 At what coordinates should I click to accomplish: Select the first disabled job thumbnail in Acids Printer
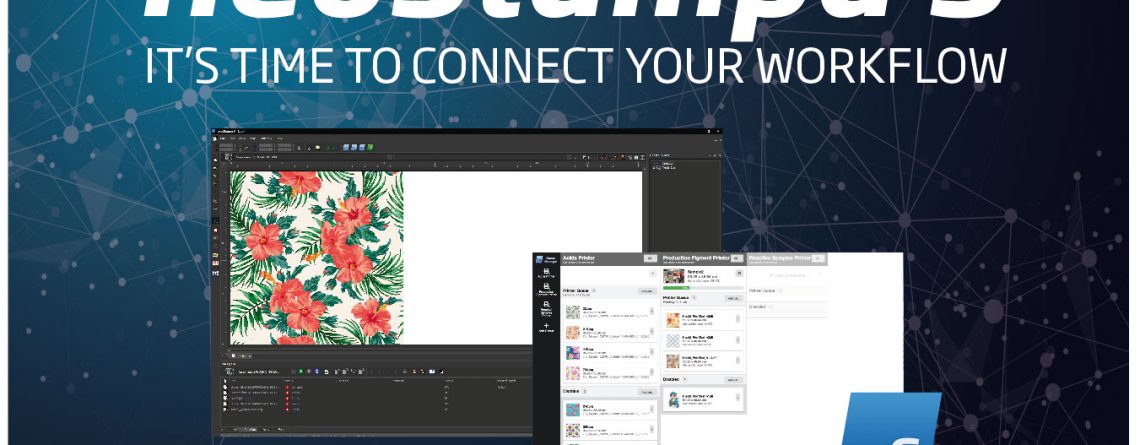(573, 410)
